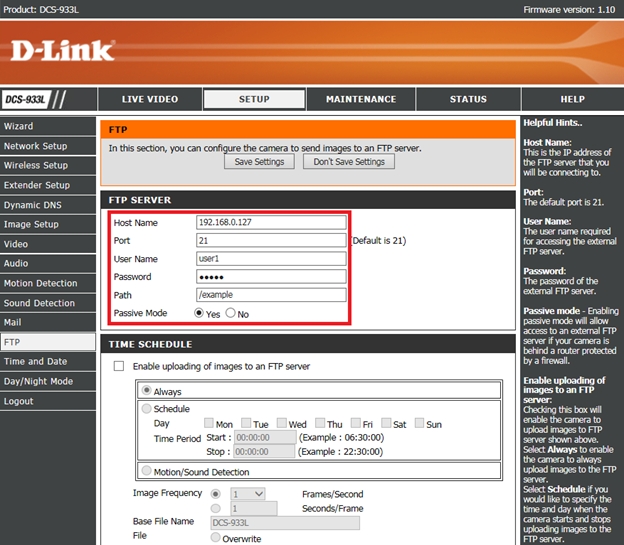Screen dimensions: 624x545
Task: Click Logout in the sidebar
Action: click(18, 401)
